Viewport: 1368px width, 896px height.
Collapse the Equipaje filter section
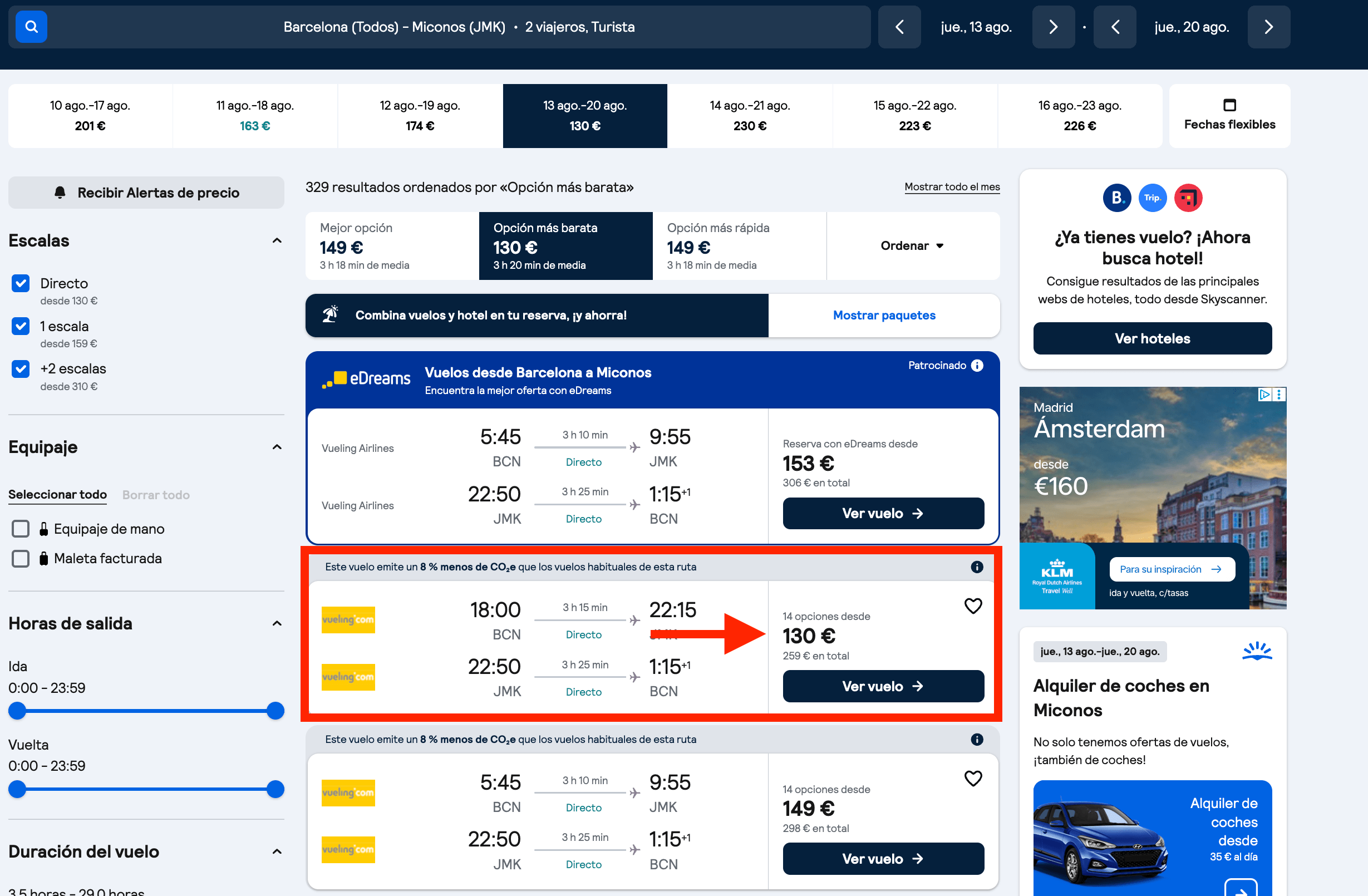click(277, 447)
